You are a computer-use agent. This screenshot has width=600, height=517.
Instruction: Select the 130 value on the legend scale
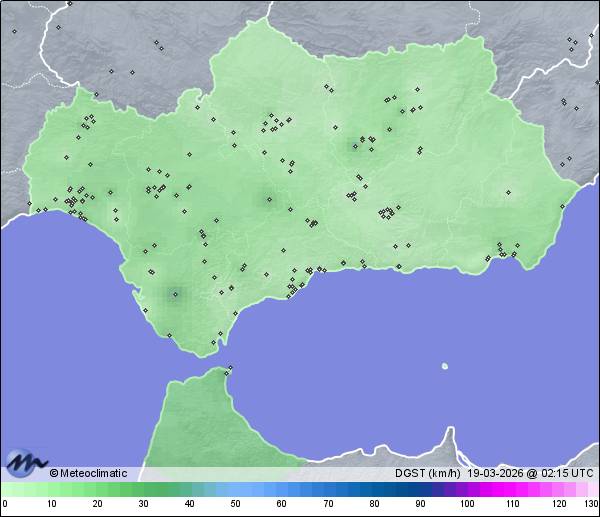pos(590,504)
